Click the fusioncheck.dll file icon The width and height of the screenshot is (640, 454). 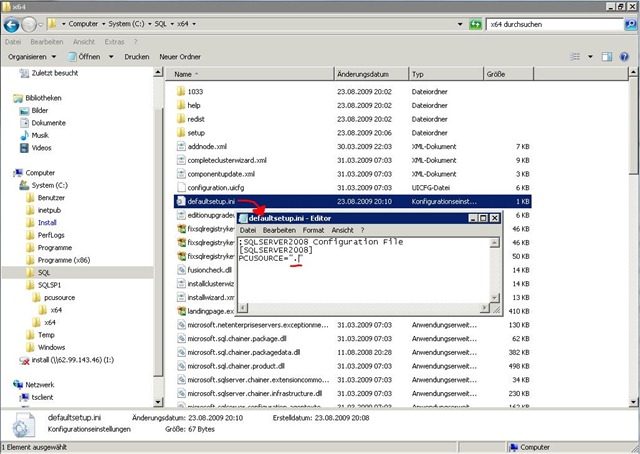click(x=180, y=269)
